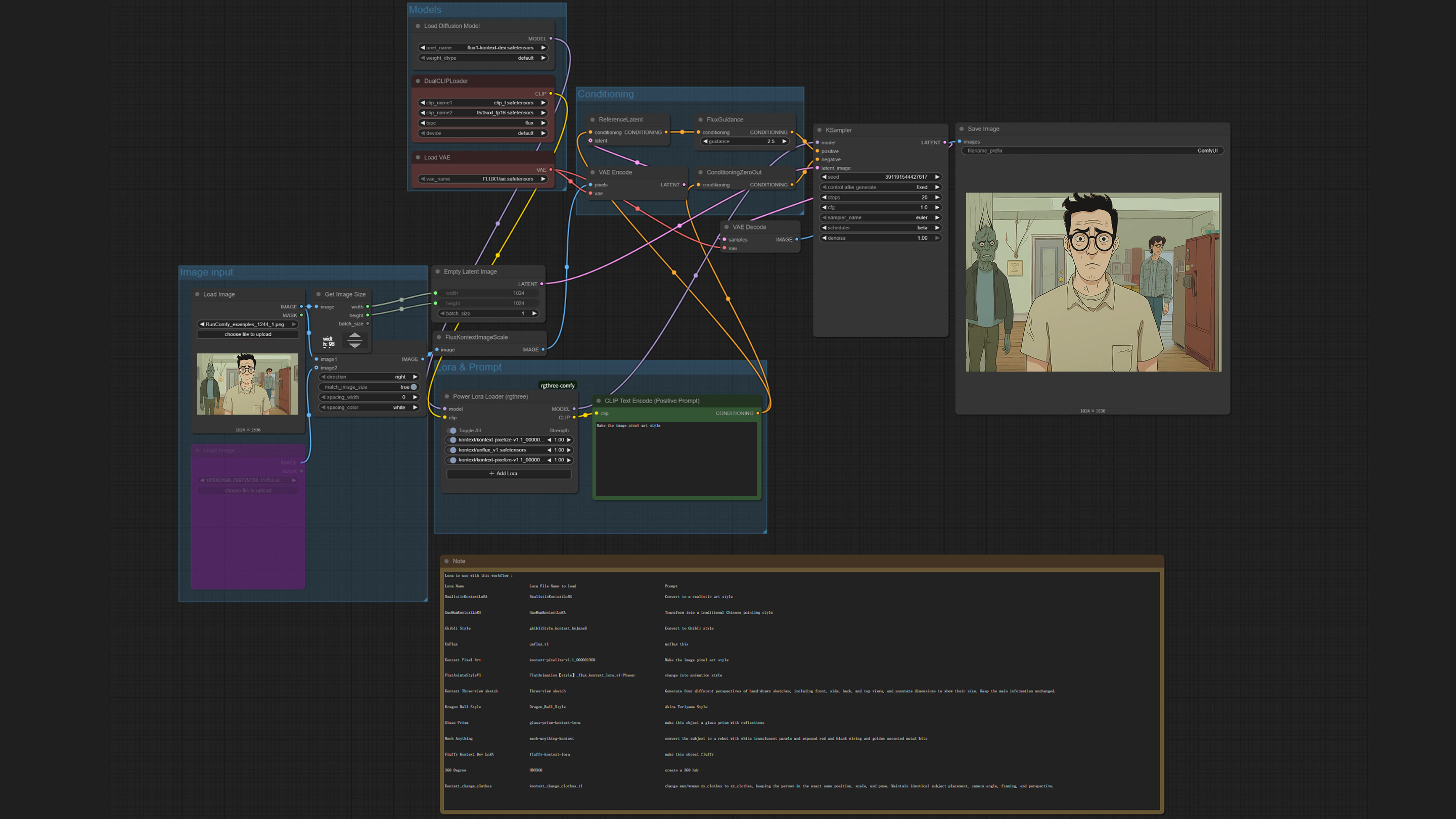Open the DualCLIPLoader type flux dropdown

[483, 123]
